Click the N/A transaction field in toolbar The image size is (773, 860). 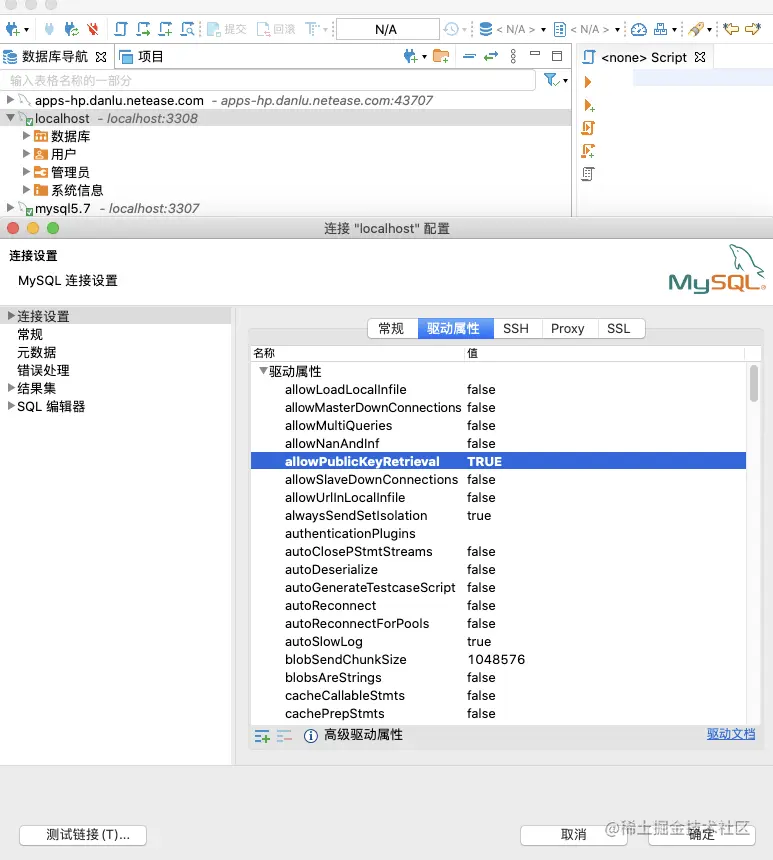[387, 29]
